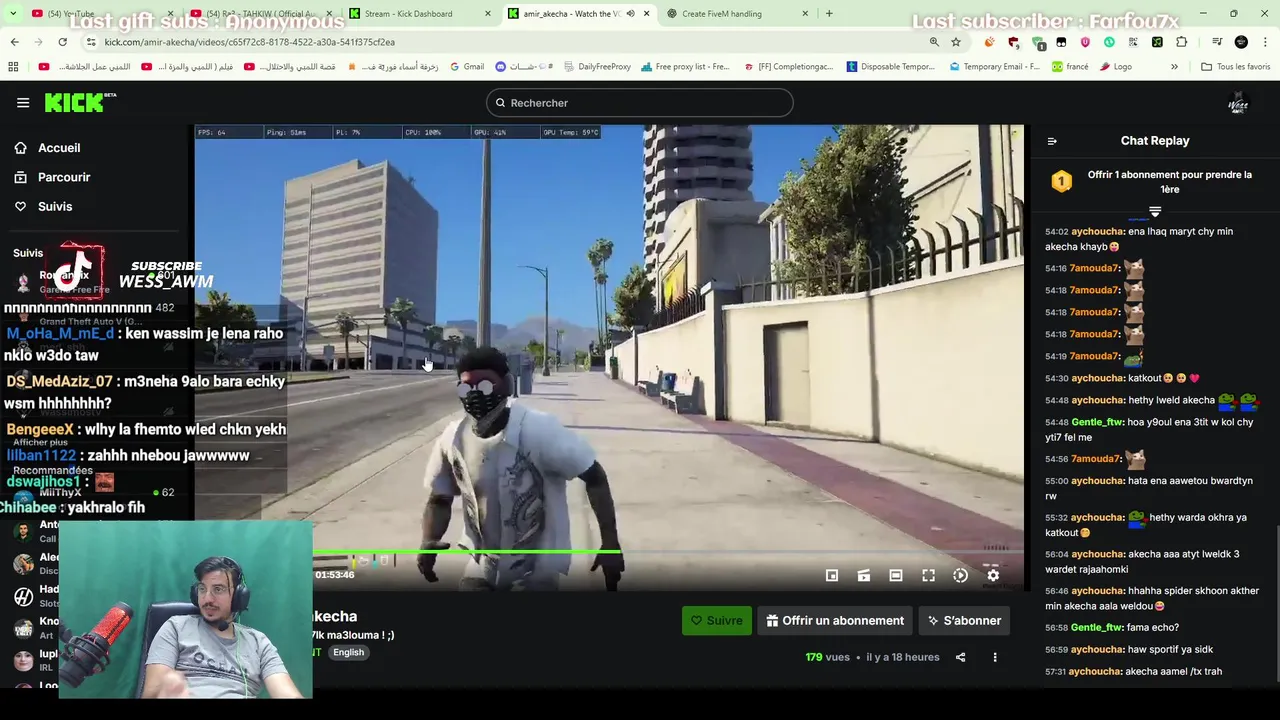This screenshot has width=1280, height=720.
Task: Close the Create FiveM handling tab
Action: coord(805,14)
